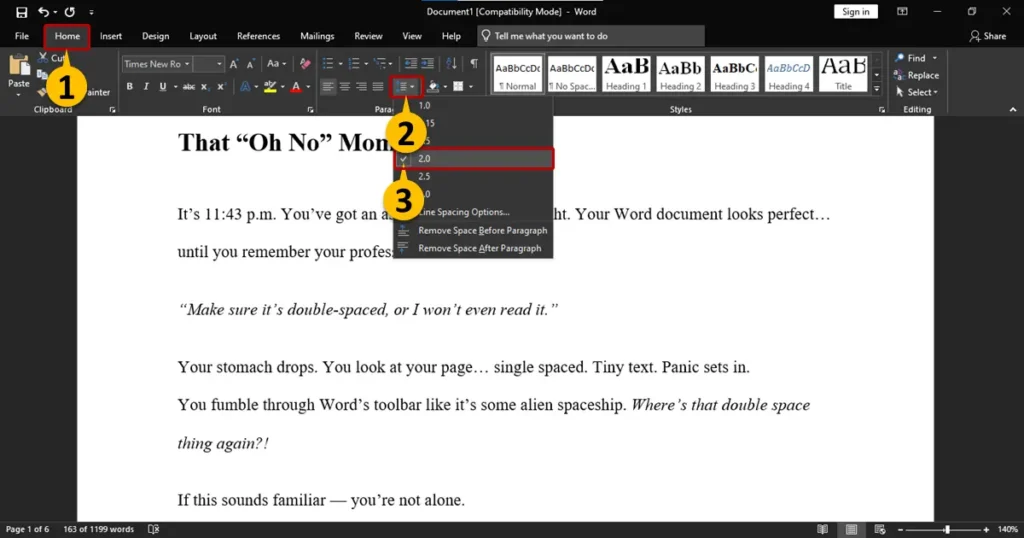The width and height of the screenshot is (1024, 538).
Task: Switch to the Insert tab
Action: (110, 36)
